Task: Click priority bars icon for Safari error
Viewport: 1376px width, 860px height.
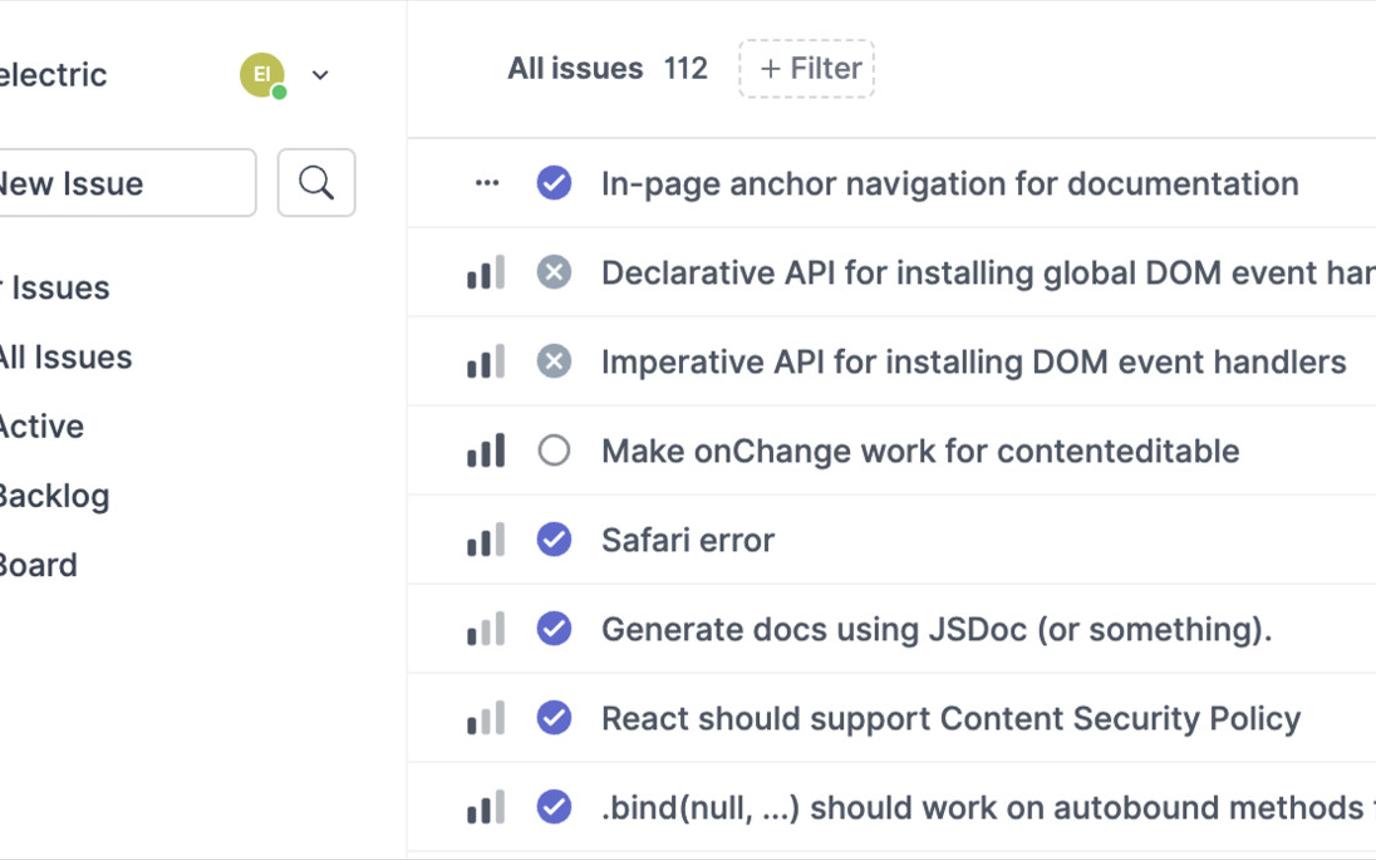Action: (486, 540)
